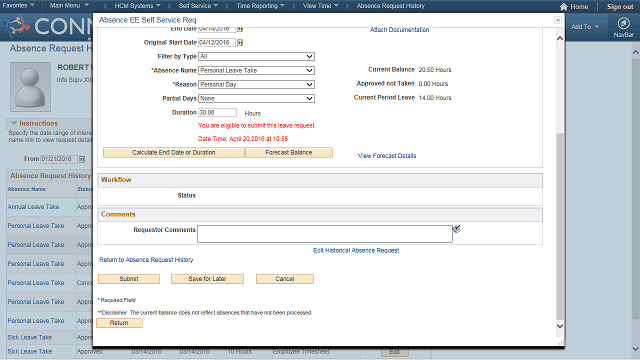Click the Requestor Comments text box
Image resolution: width=640 pixels, height=360 pixels.
point(325,234)
